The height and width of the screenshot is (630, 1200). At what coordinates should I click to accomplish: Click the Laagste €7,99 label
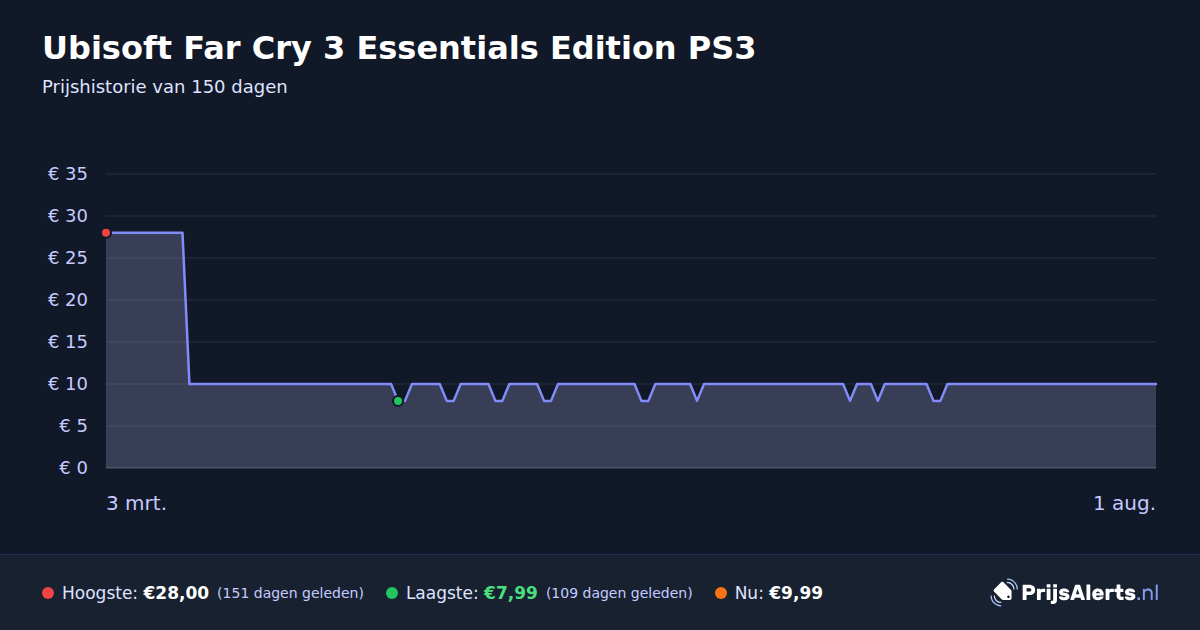click(x=471, y=593)
